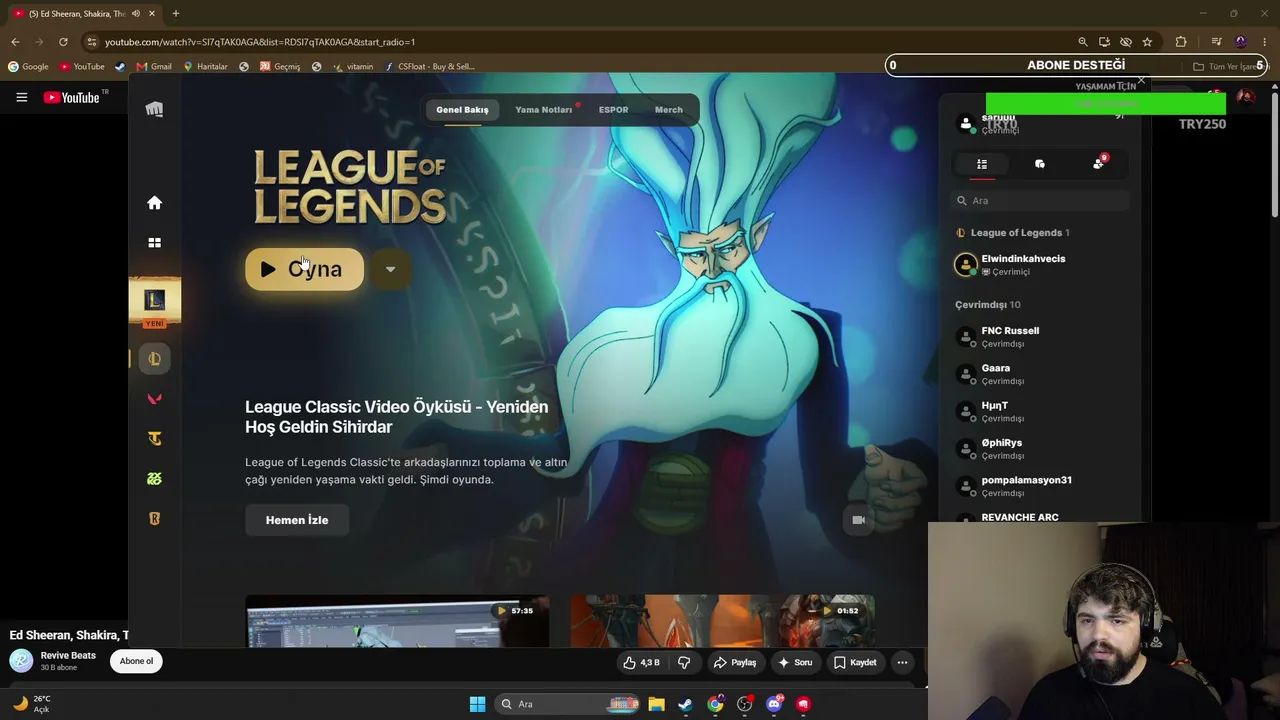Open YouTube more actions three-dot menu
This screenshot has height=720, width=1280.
pyautogui.click(x=902, y=662)
